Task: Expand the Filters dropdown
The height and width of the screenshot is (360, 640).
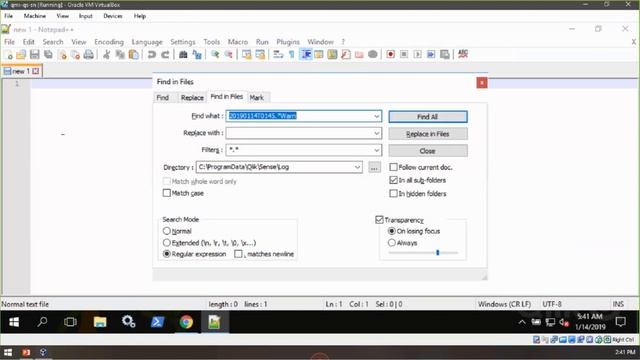Action: point(376,150)
